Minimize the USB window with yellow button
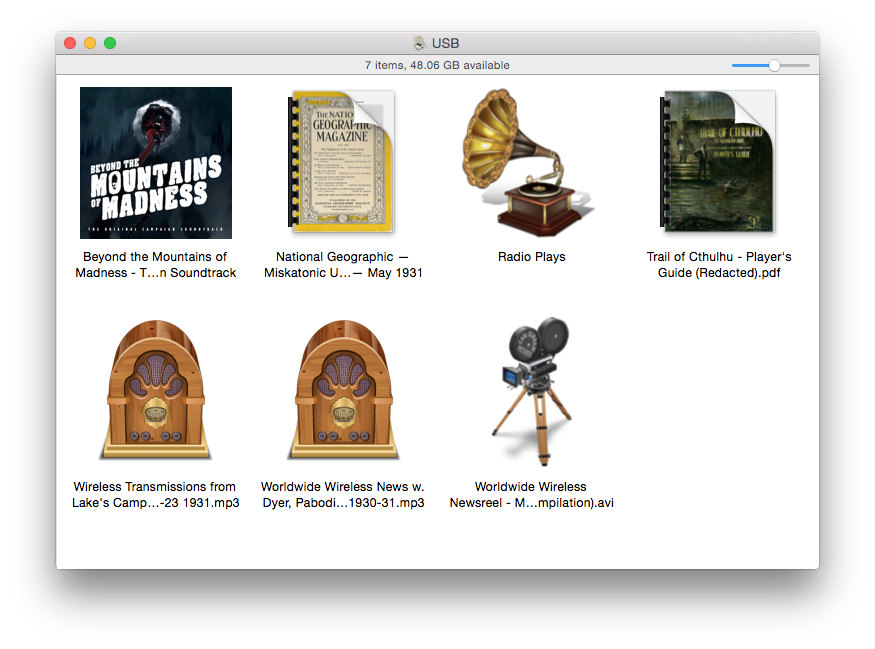875x649 pixels. [x=90, y=43]
